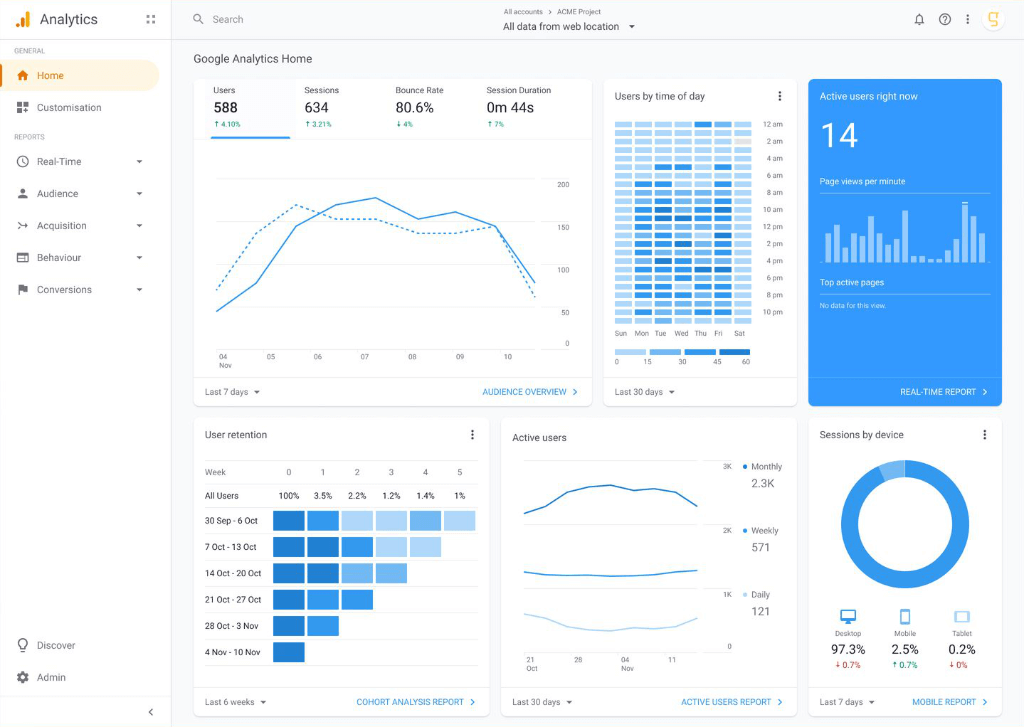Open Sessions by device options menu
This screenshot has height=727, width=1024.
984,435
